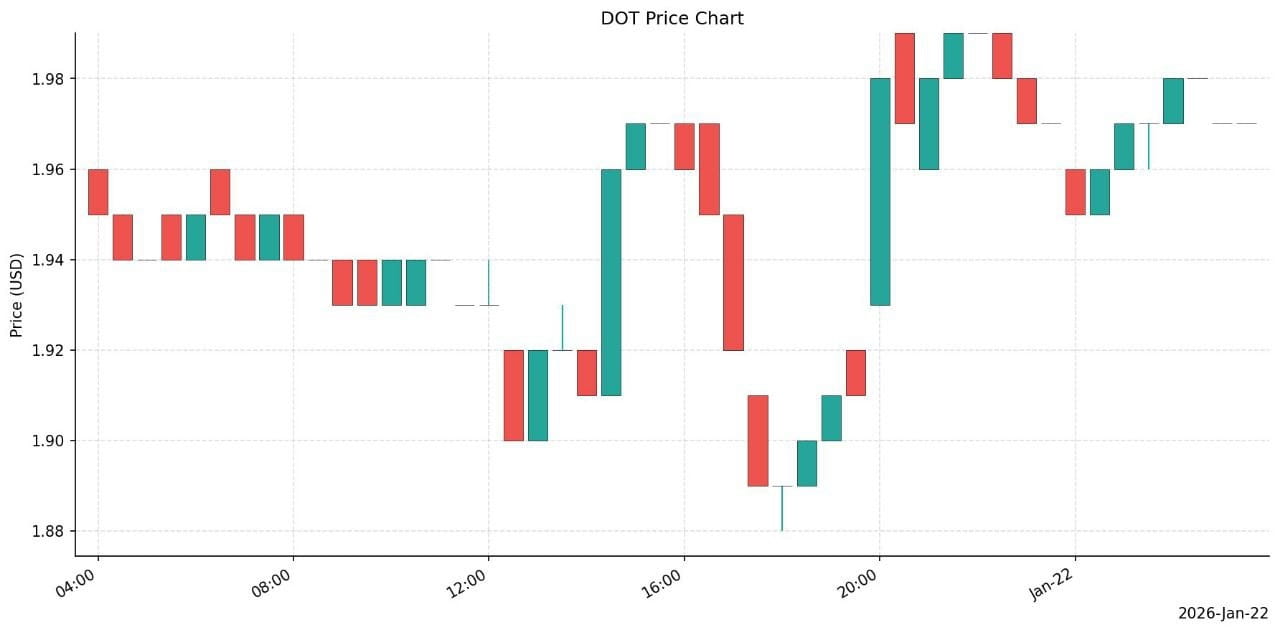Click the green candle with wick to 1.88

click(782, 508)
